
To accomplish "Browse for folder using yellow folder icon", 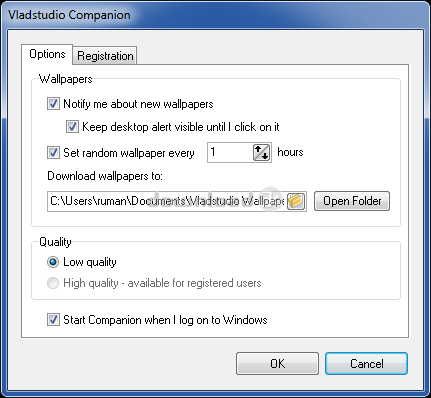I will tap(296, 201).
